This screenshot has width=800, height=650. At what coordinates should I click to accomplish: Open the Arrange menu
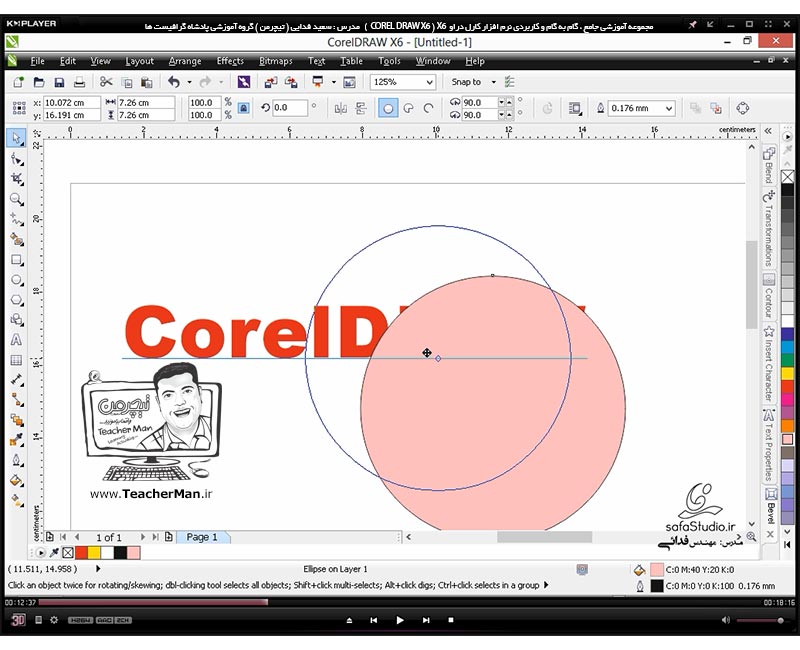click(185, 61)
